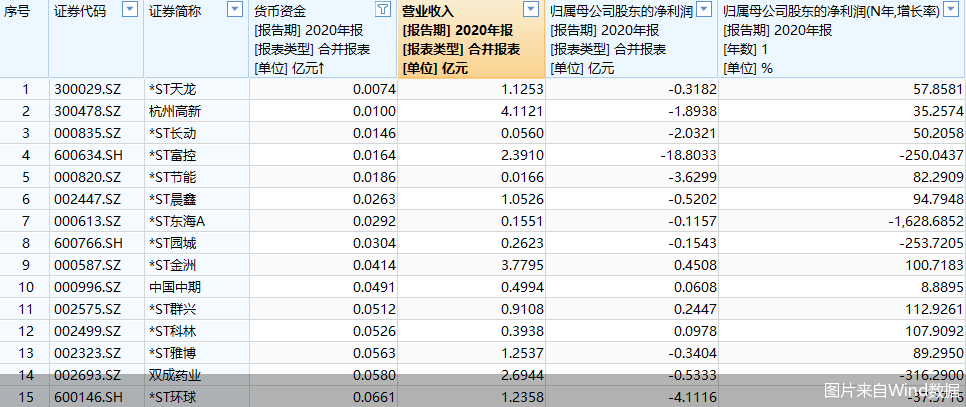The height and width of the screenshot is (407, 966).
Task: Open the 净利润增长率 column dropdown arrow
Action: (x=951, y=9)
